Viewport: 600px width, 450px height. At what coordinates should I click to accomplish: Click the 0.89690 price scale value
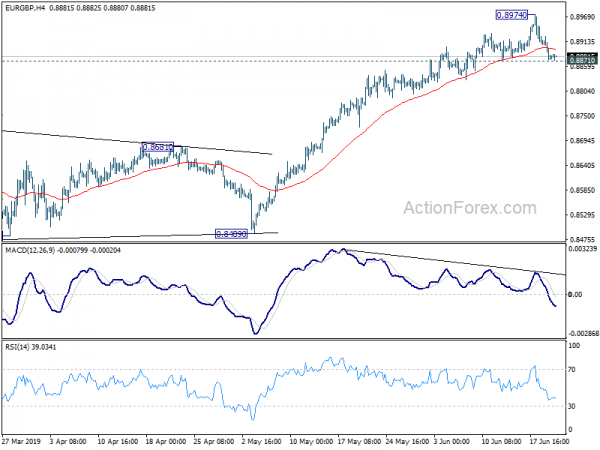coord(582,17)
